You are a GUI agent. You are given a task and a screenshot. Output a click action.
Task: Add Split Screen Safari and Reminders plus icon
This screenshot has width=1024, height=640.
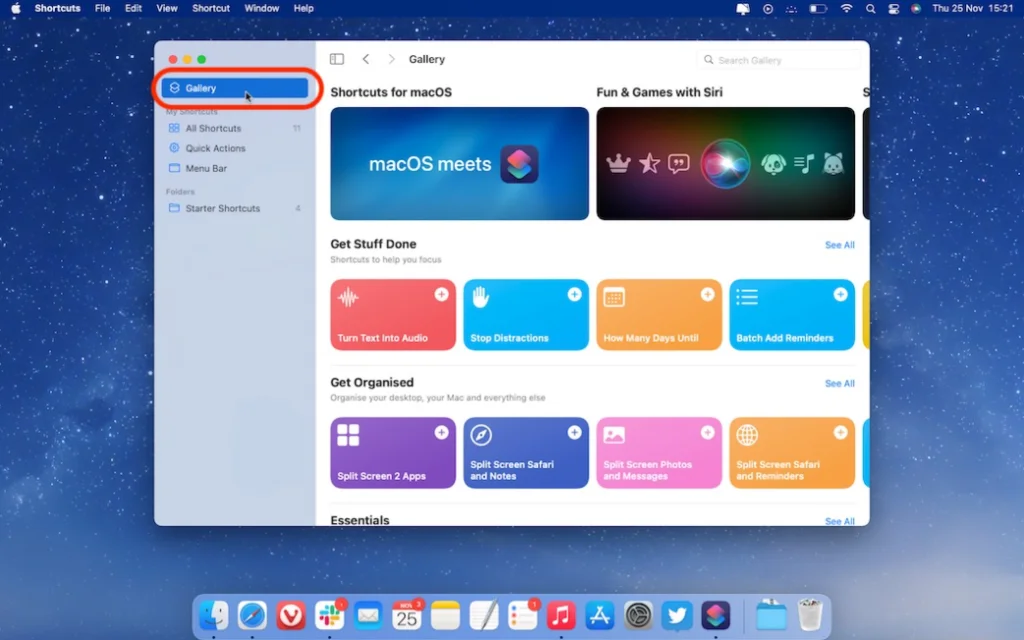[840, 432]
